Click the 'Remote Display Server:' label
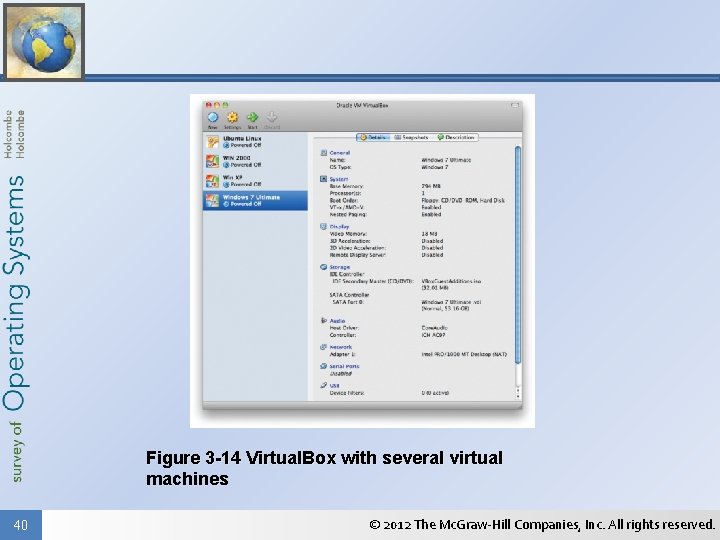This screenshot has width=720, height=540. pos(358,255)
